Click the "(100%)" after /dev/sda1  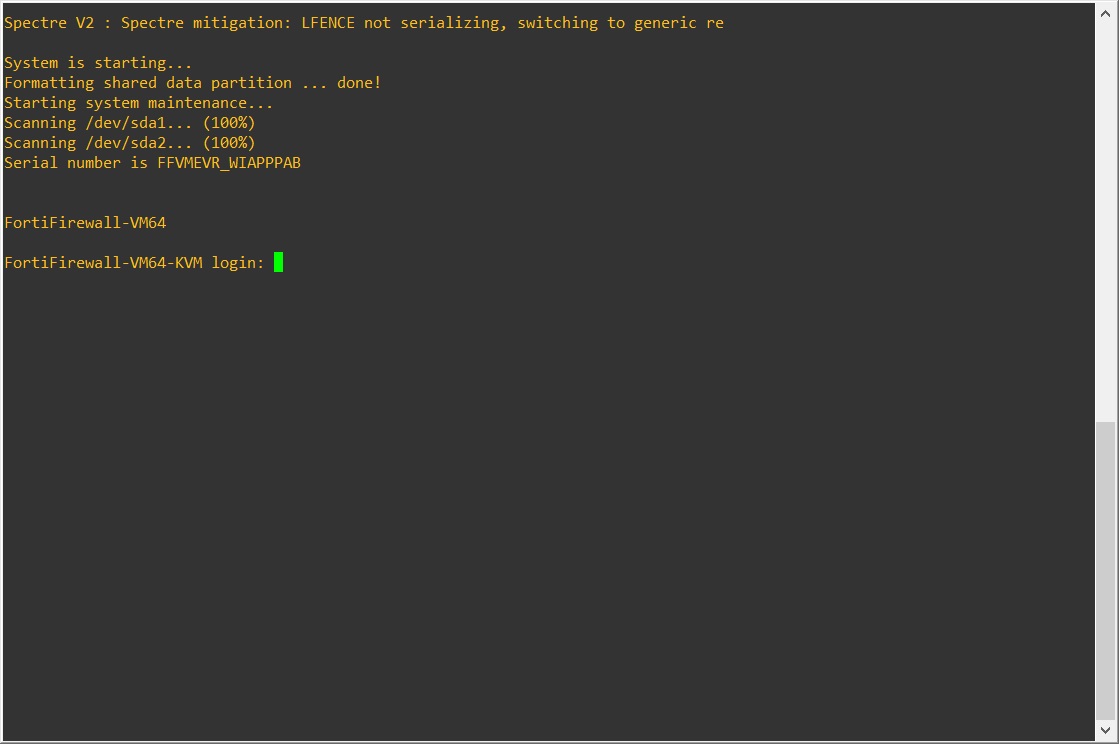pos(229,123)
